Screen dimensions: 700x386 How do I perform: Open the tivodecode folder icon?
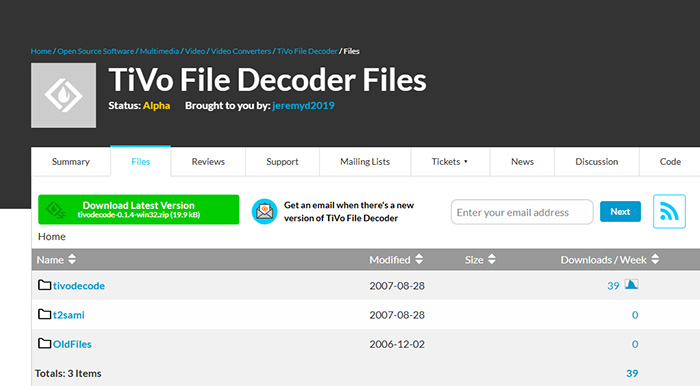44,285
